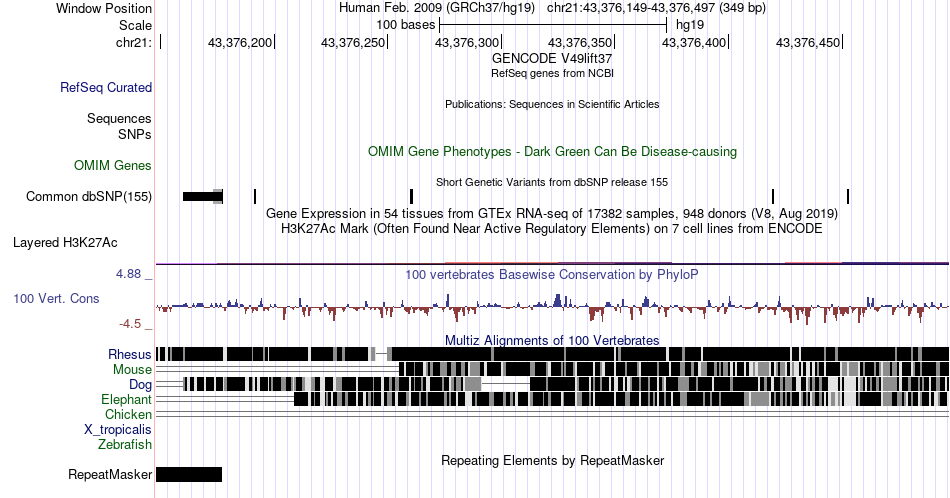The image size is (950, 498).
Task: Click dbSNP tick between 43,376,250 and 43,376,300
Action: coord(411,196)
